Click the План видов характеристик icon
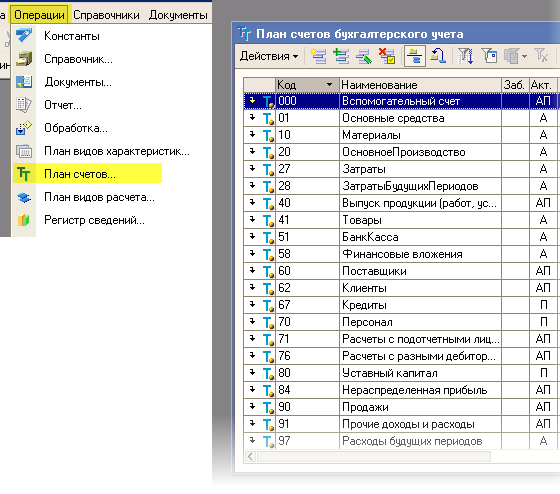560x494 pixels. pyautogui.click(x=24, y=151)
